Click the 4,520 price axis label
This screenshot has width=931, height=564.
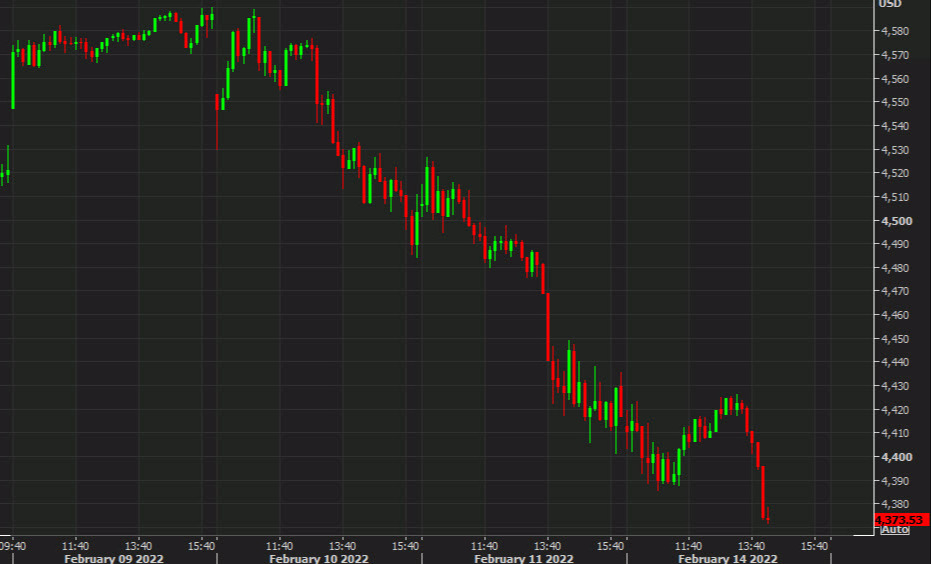[x=895, y=173]
